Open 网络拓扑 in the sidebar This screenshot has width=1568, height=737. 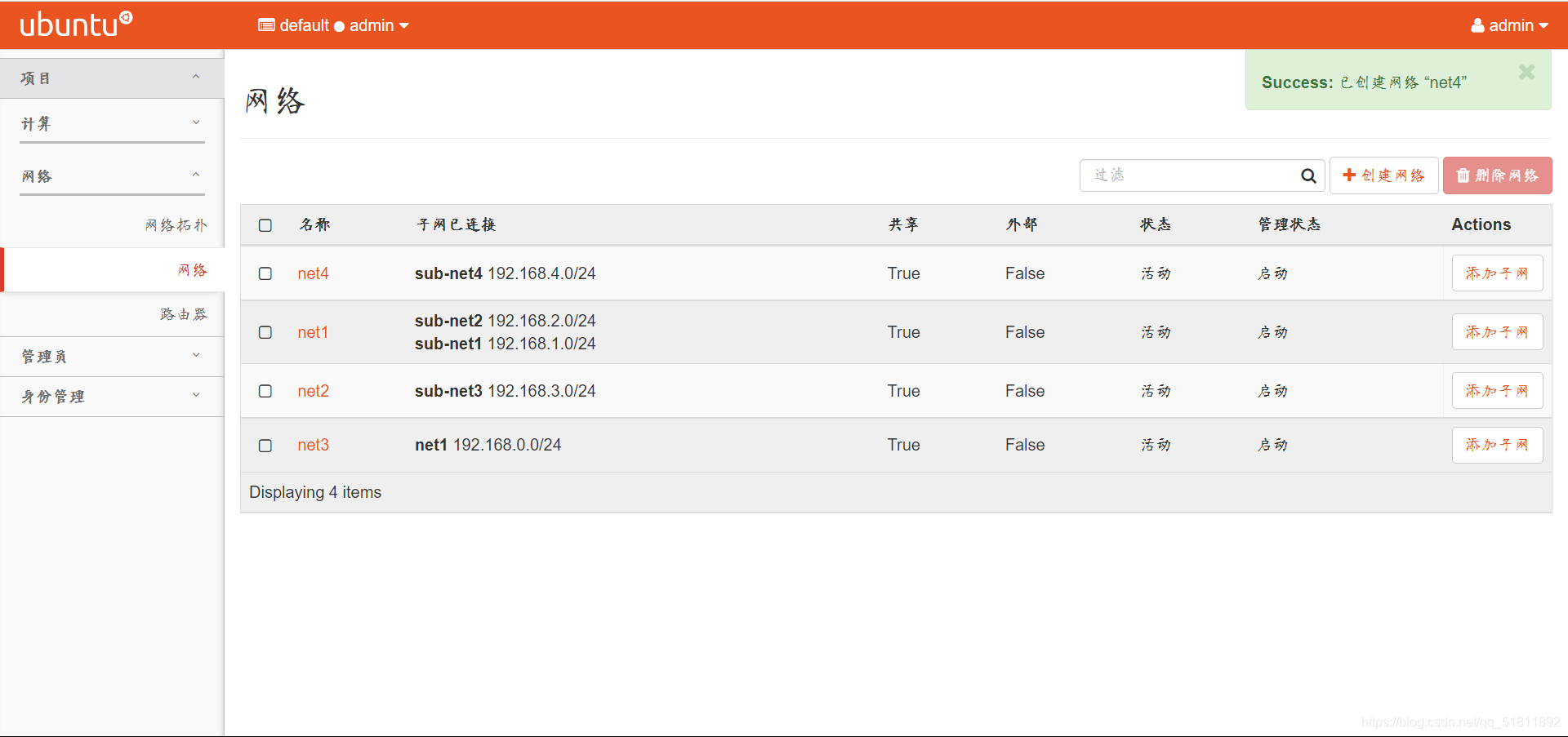pyautogui.click(x=176, y=225)
